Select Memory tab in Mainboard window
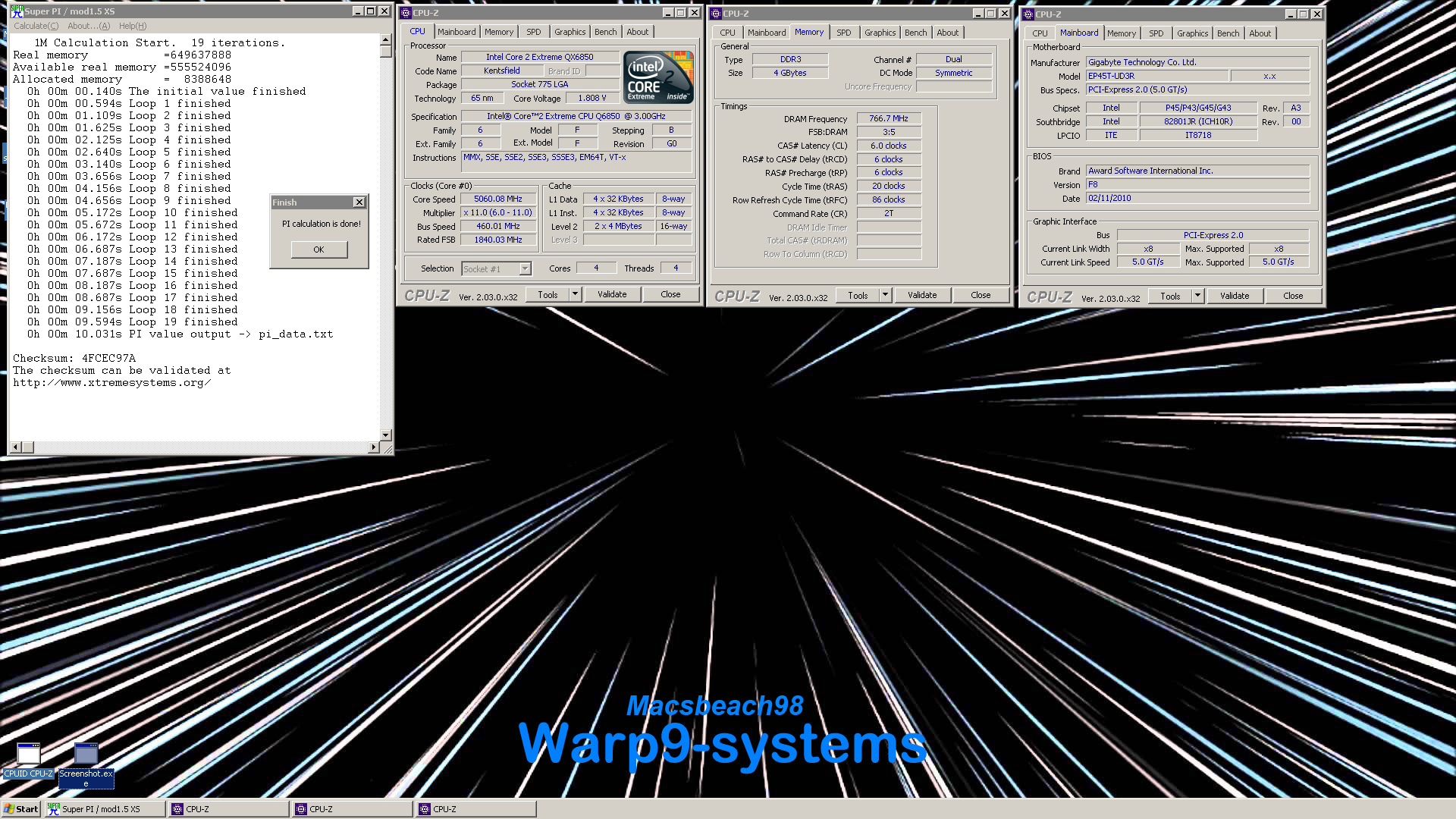The width and height of the screenshot is (1456, 819). coord(1121,33)
